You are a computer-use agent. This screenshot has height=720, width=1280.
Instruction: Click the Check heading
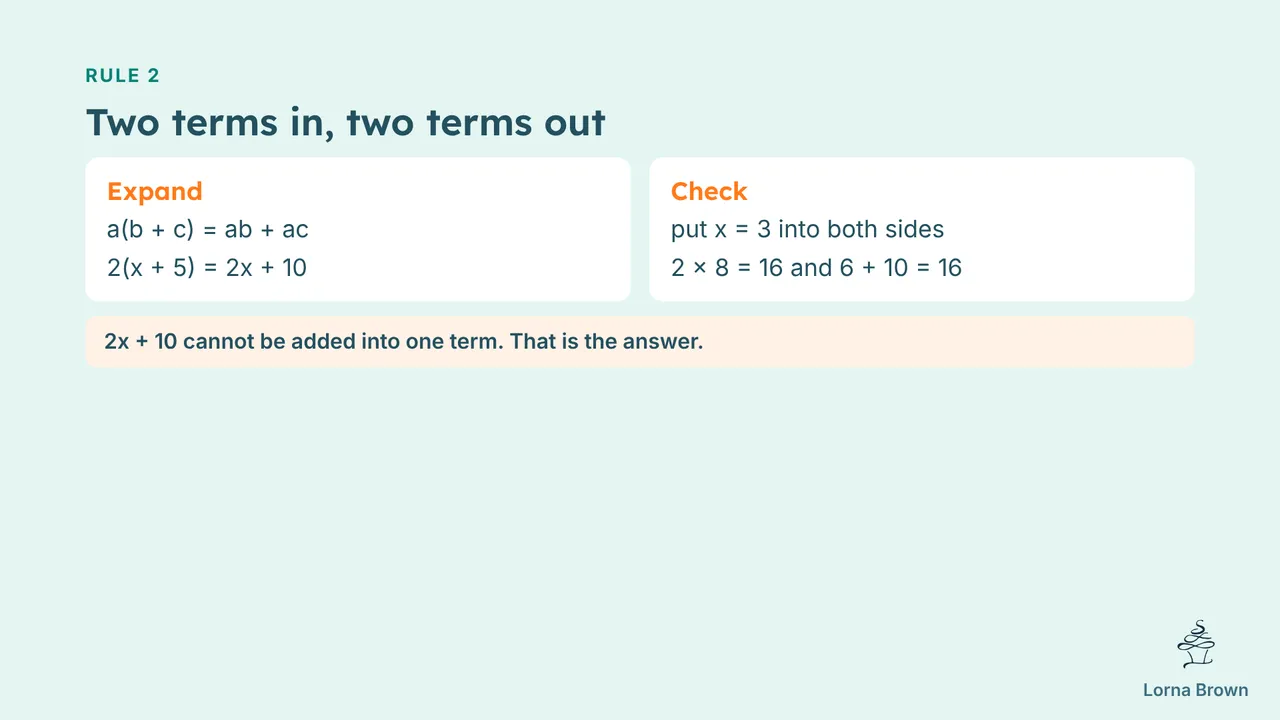pos(709,191)
